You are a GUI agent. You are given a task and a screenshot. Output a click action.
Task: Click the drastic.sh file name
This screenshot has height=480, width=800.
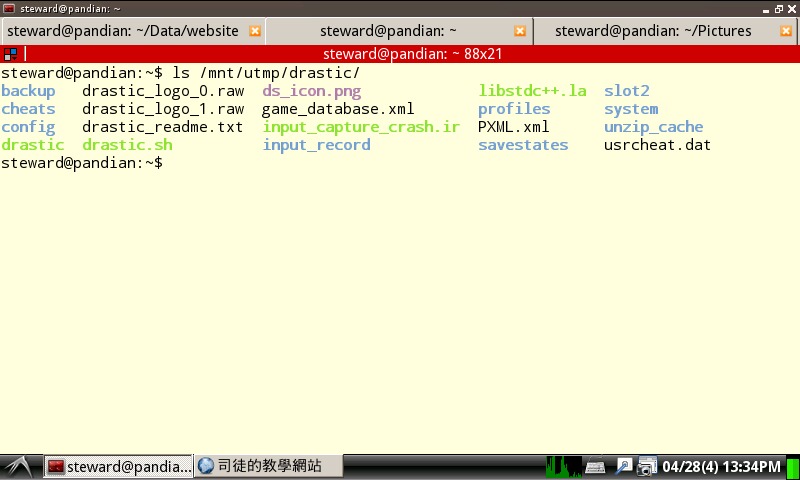pyautogui.click(x=128, y=145)
